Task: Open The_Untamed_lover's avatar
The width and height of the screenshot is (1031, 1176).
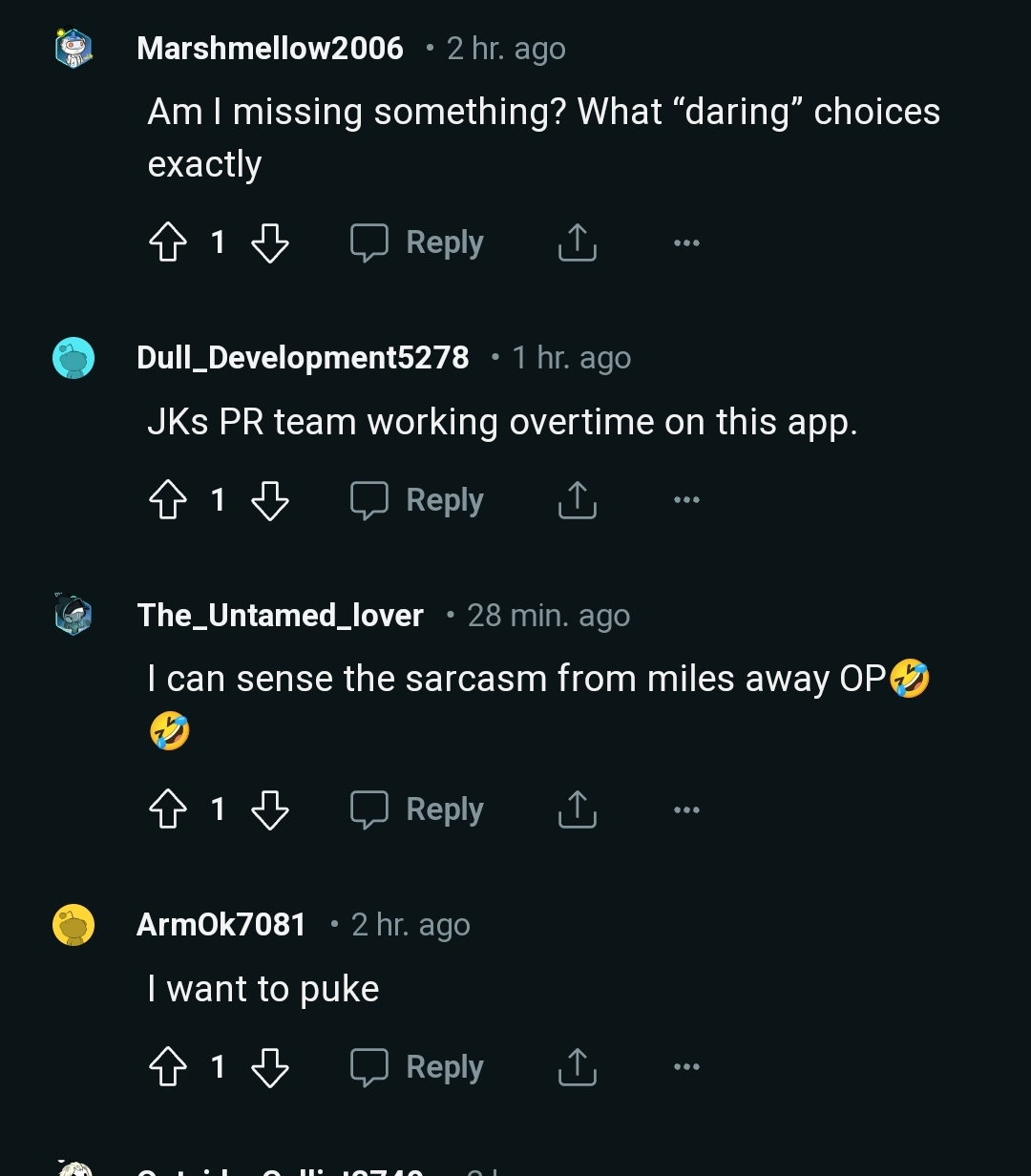Action: (72, 615)
